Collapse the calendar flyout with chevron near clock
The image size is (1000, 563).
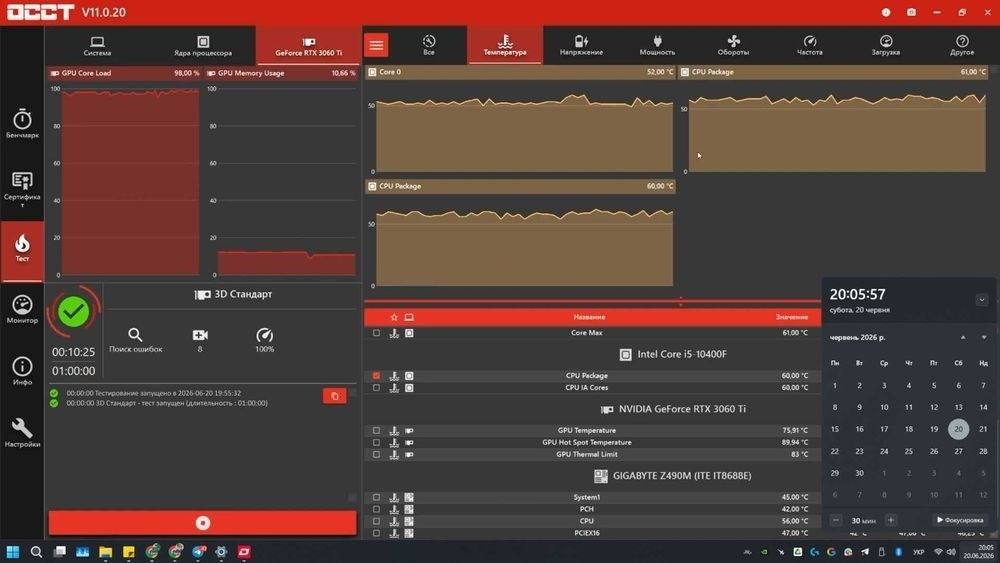click(x=982, y=300)
